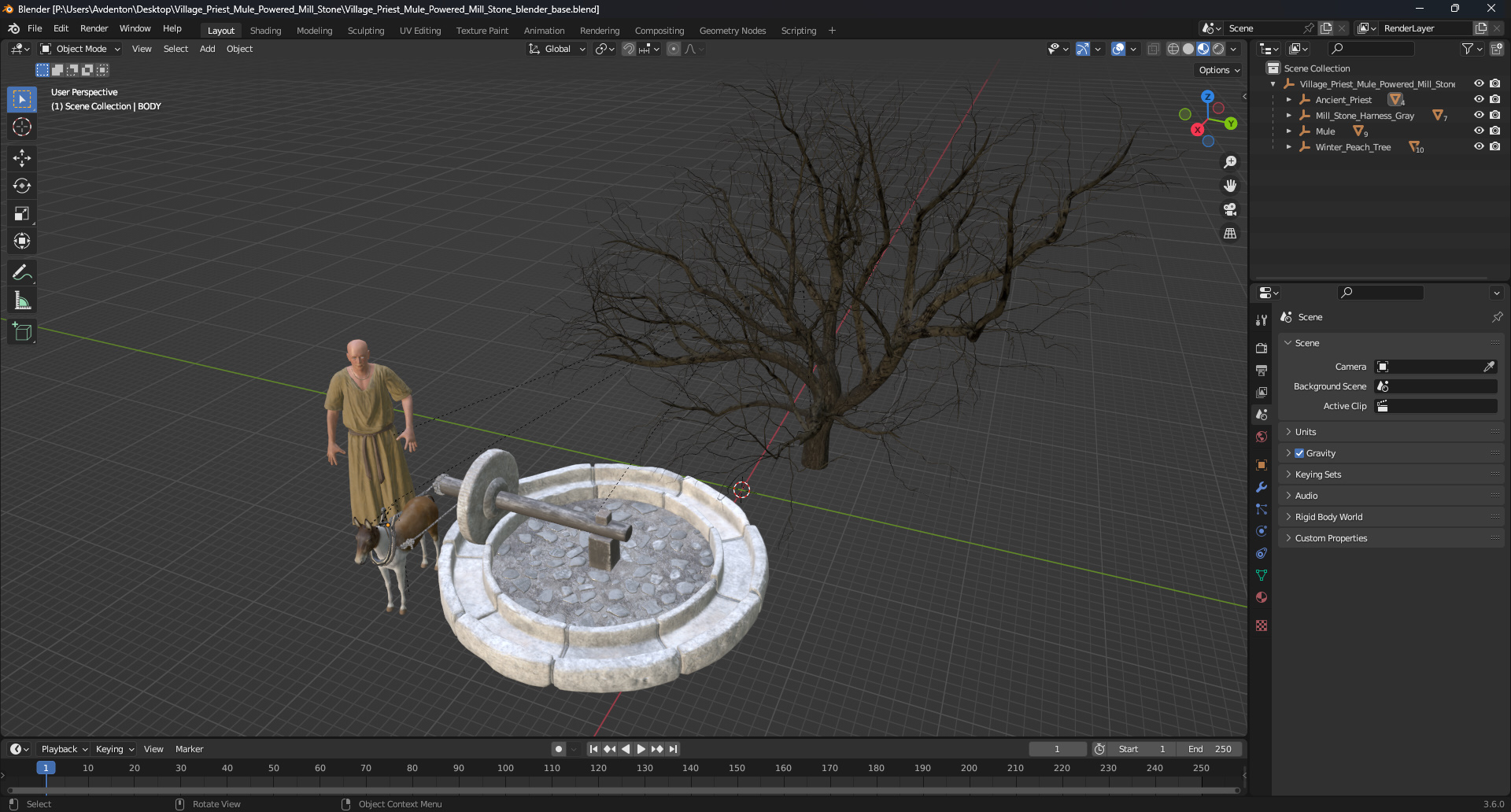1511x812 pixels.
Task: Select the Rotate tool
Action: [x=22, y=186]
